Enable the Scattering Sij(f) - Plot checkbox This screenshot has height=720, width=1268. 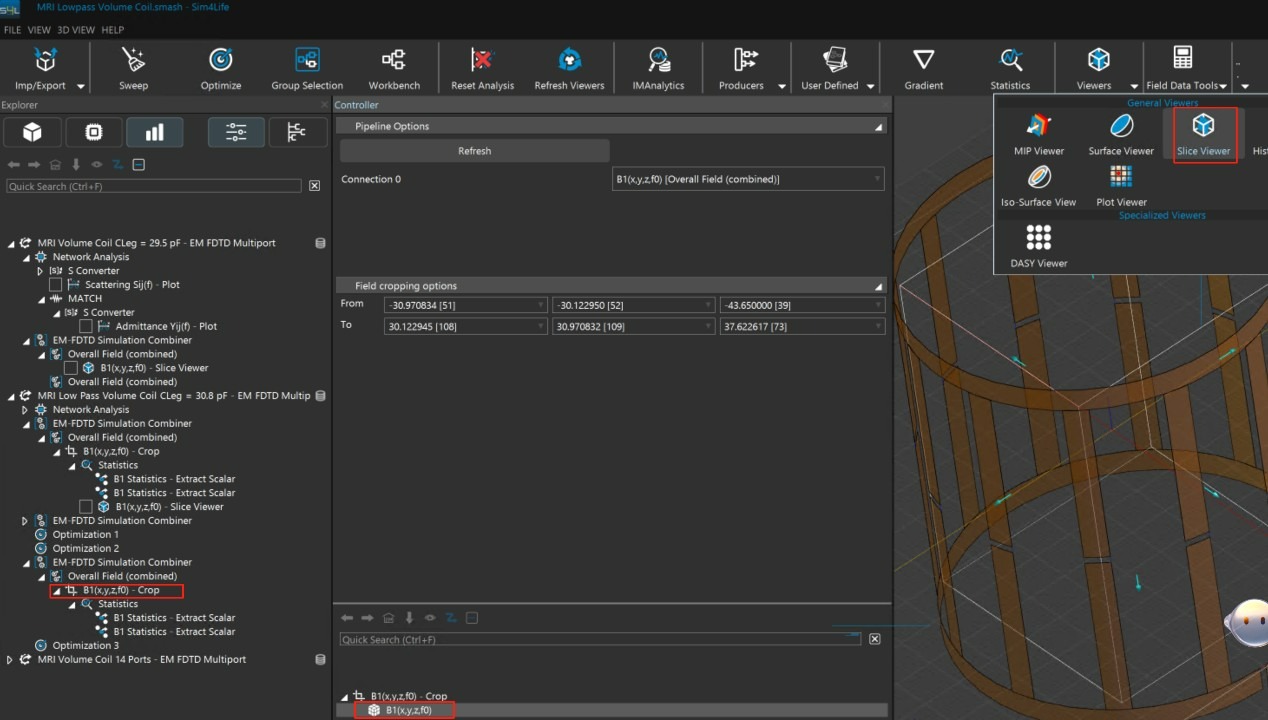[x=56, y=285]
